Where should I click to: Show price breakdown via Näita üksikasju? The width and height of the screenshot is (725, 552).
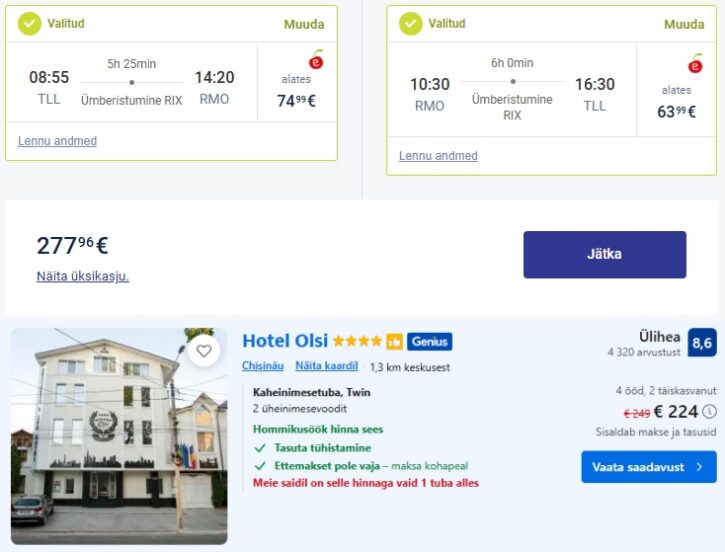point(83,276)
